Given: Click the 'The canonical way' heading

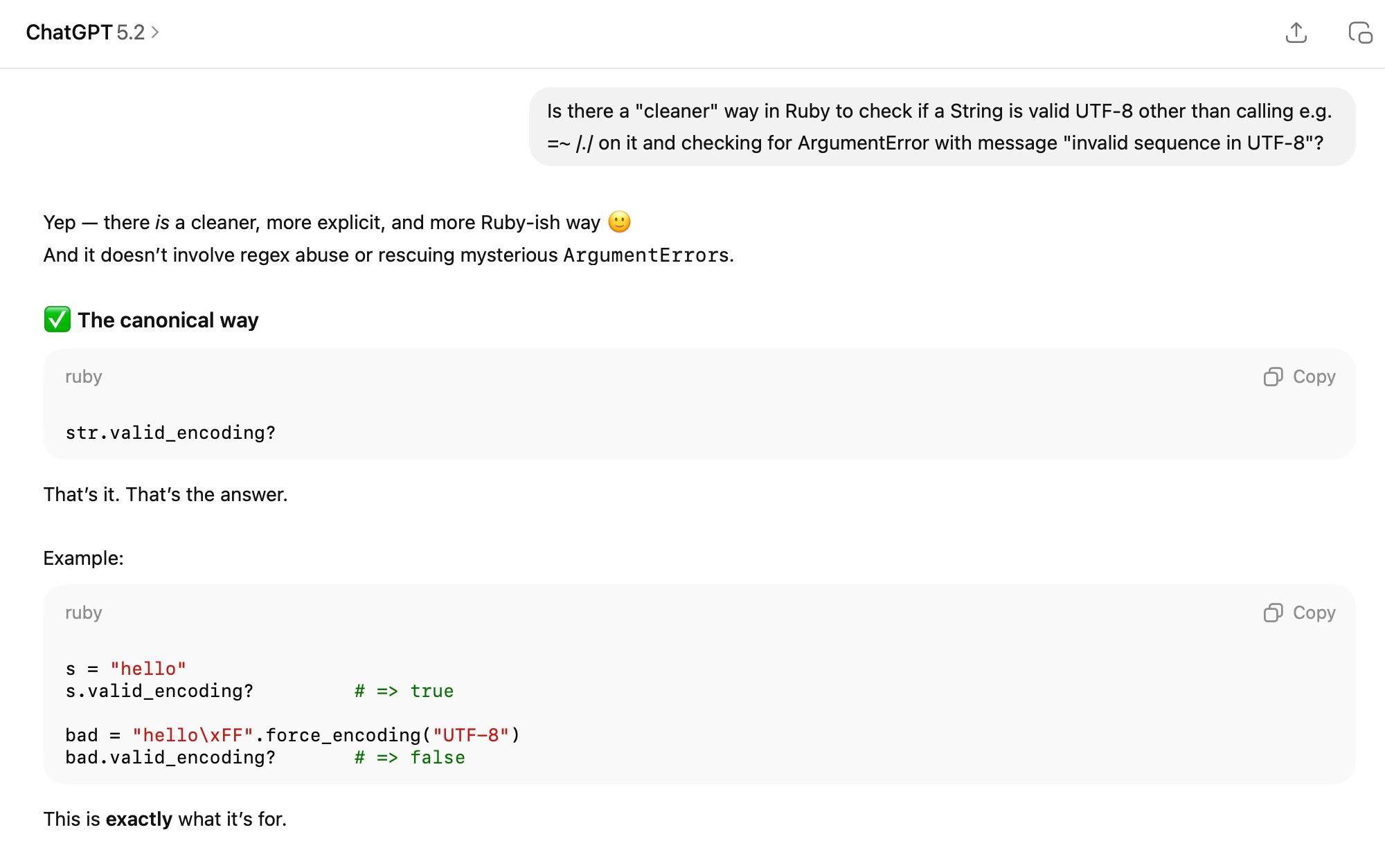Looking at the screenshot, I should [168, 320].
